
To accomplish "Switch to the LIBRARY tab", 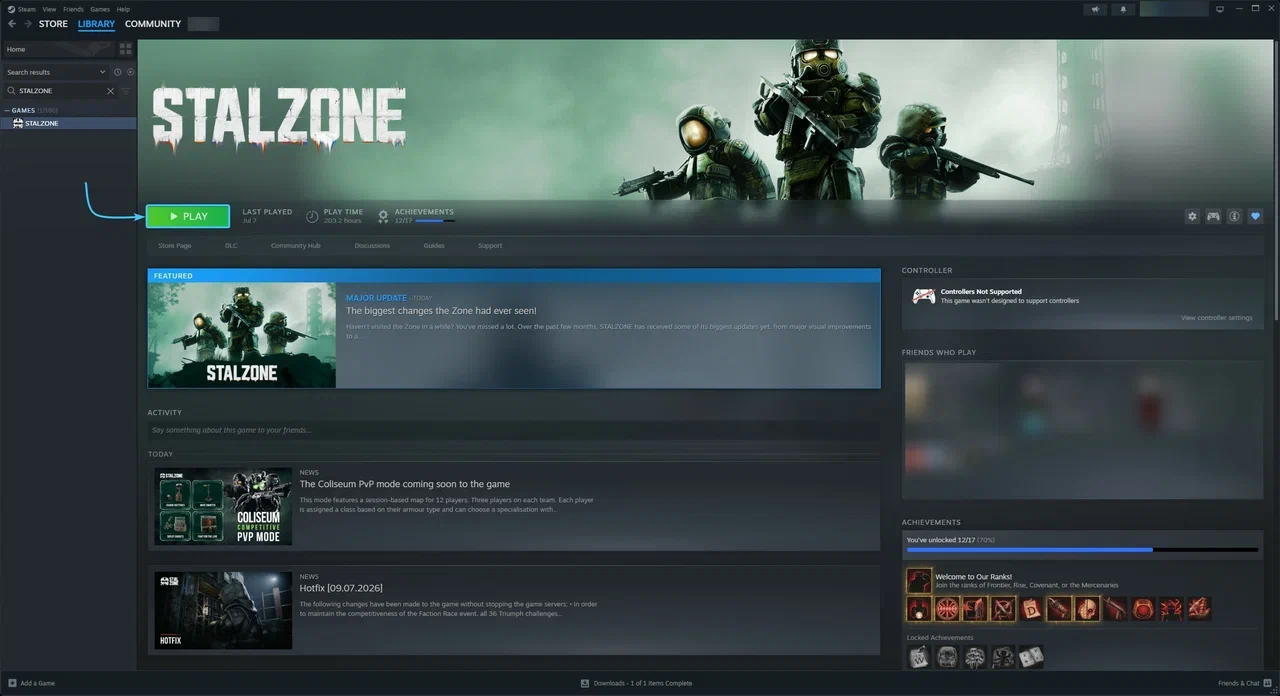I will pos(96,24).
